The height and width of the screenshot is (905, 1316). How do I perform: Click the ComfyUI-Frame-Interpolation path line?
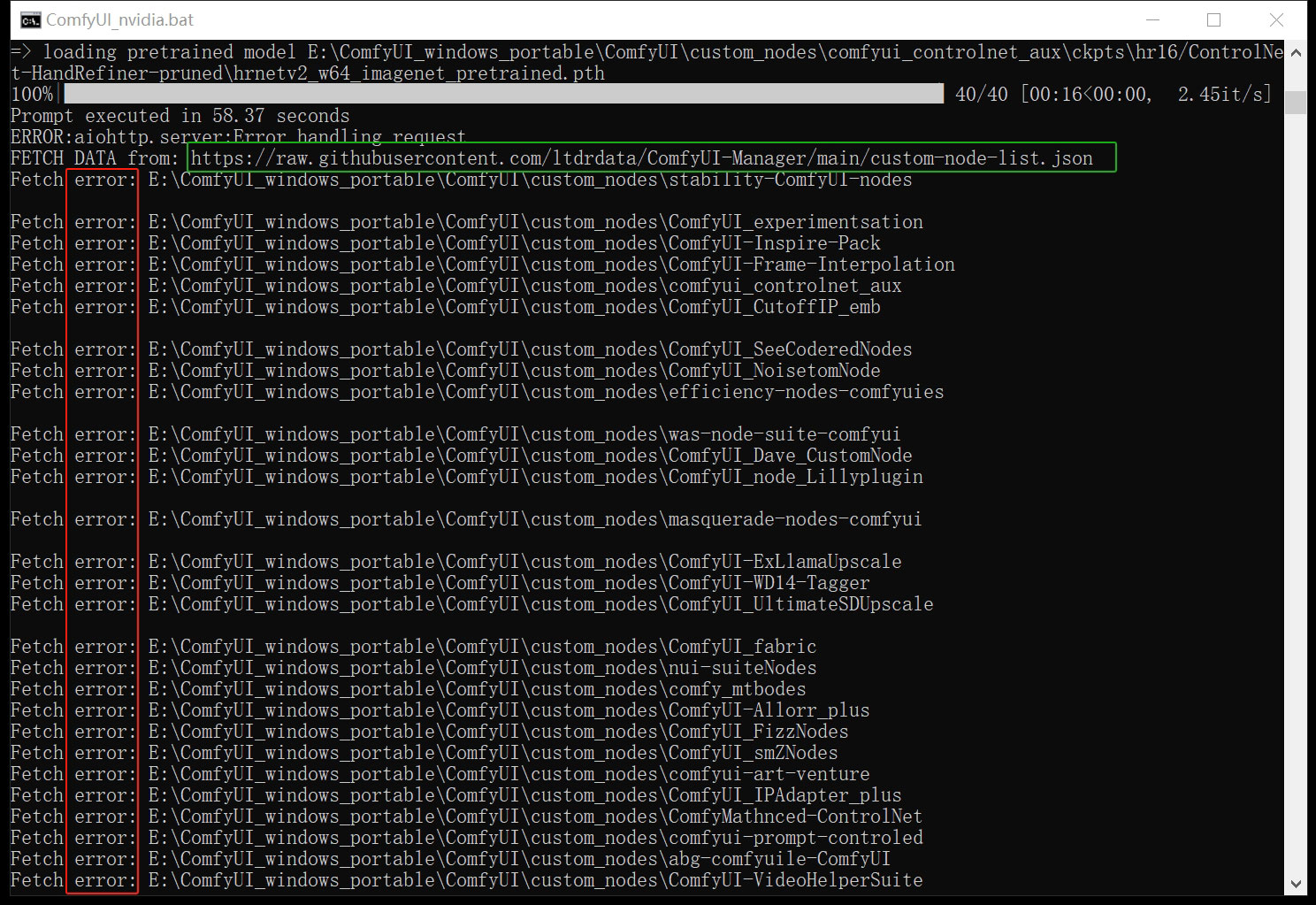[482, 265]
